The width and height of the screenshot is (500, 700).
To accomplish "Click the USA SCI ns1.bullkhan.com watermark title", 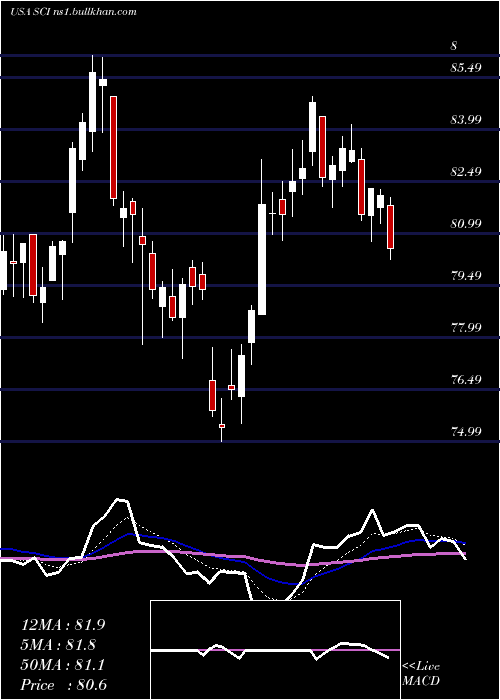I will click(73, 12).
